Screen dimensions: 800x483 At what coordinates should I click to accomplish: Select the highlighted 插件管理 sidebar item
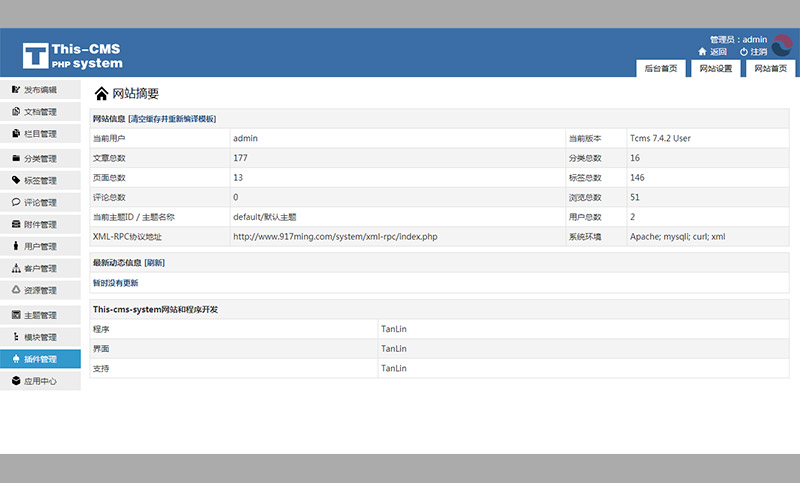40,359
